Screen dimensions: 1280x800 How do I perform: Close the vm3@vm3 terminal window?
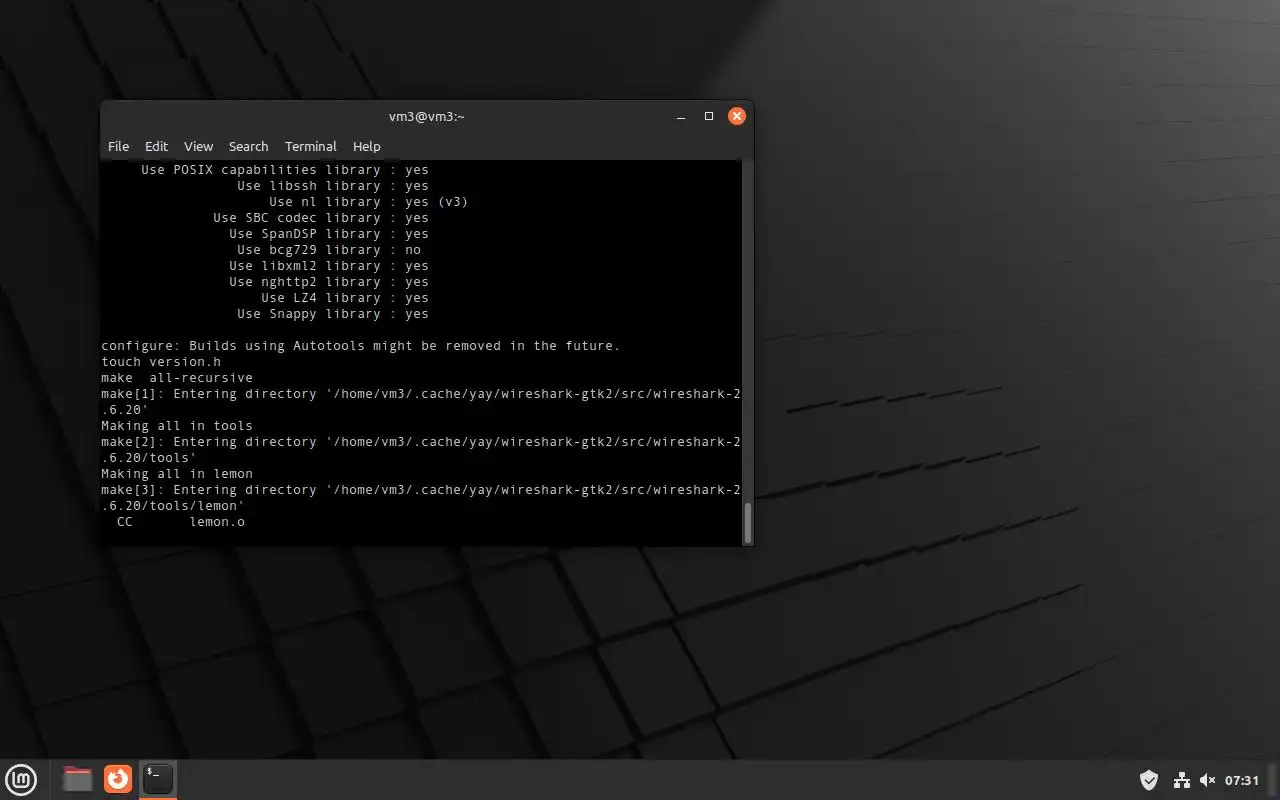pos(737,116)
